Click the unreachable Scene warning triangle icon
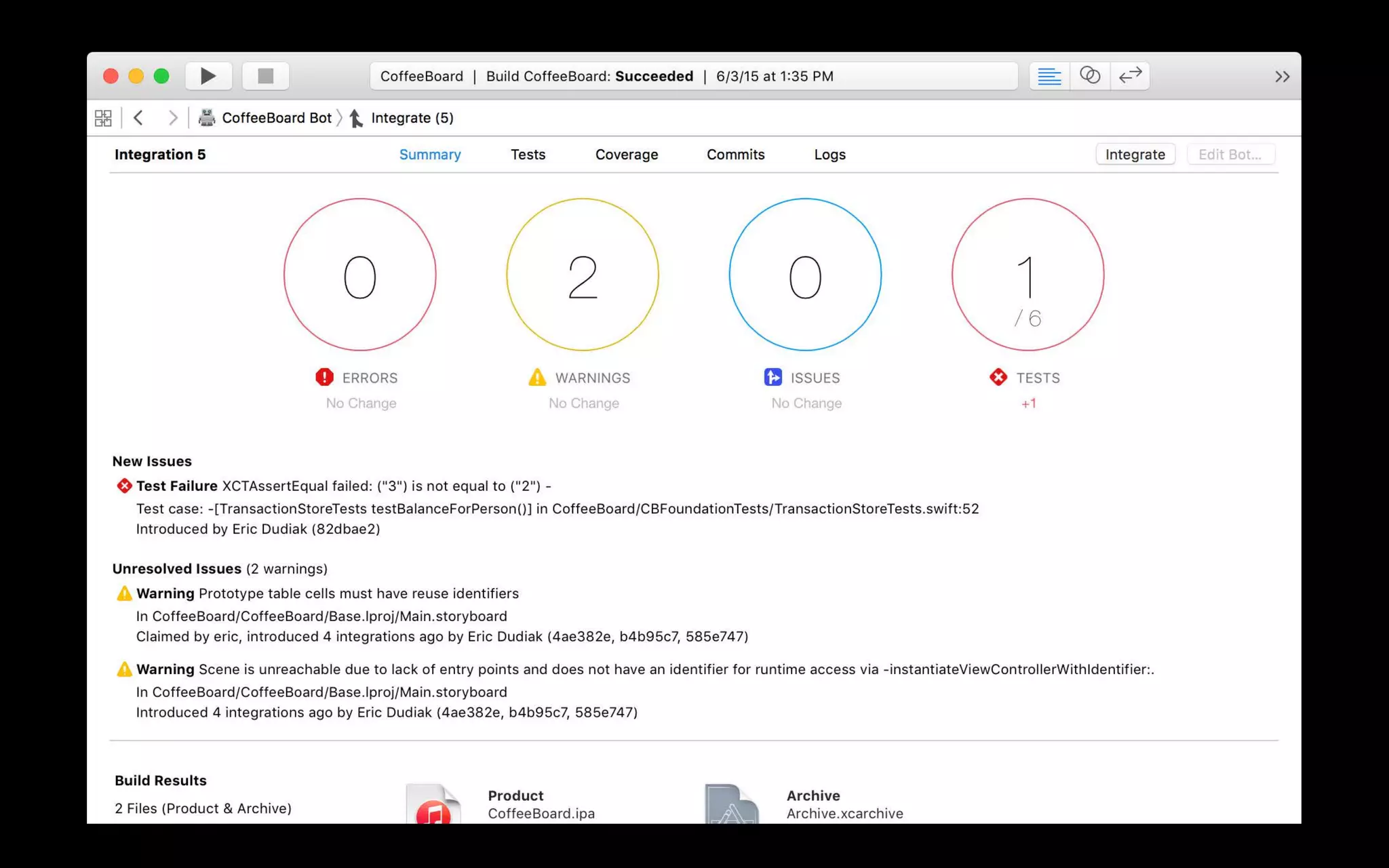Image resolution: width=1389 pixels, height=868 pixels. pos(124,669)
